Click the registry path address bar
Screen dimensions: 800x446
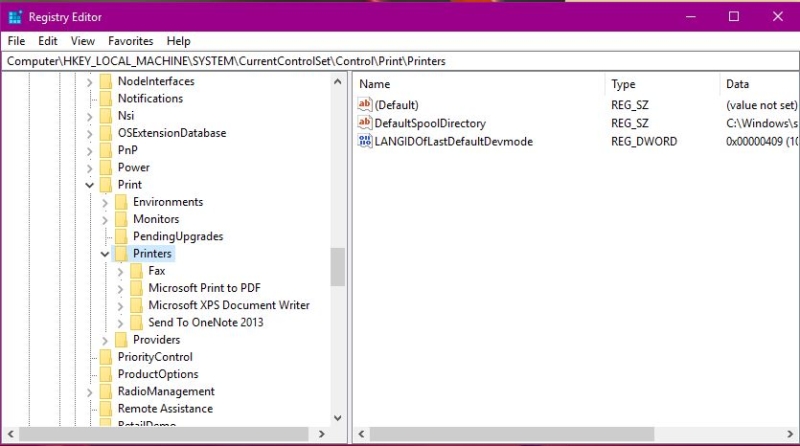(x=400, y=61)
